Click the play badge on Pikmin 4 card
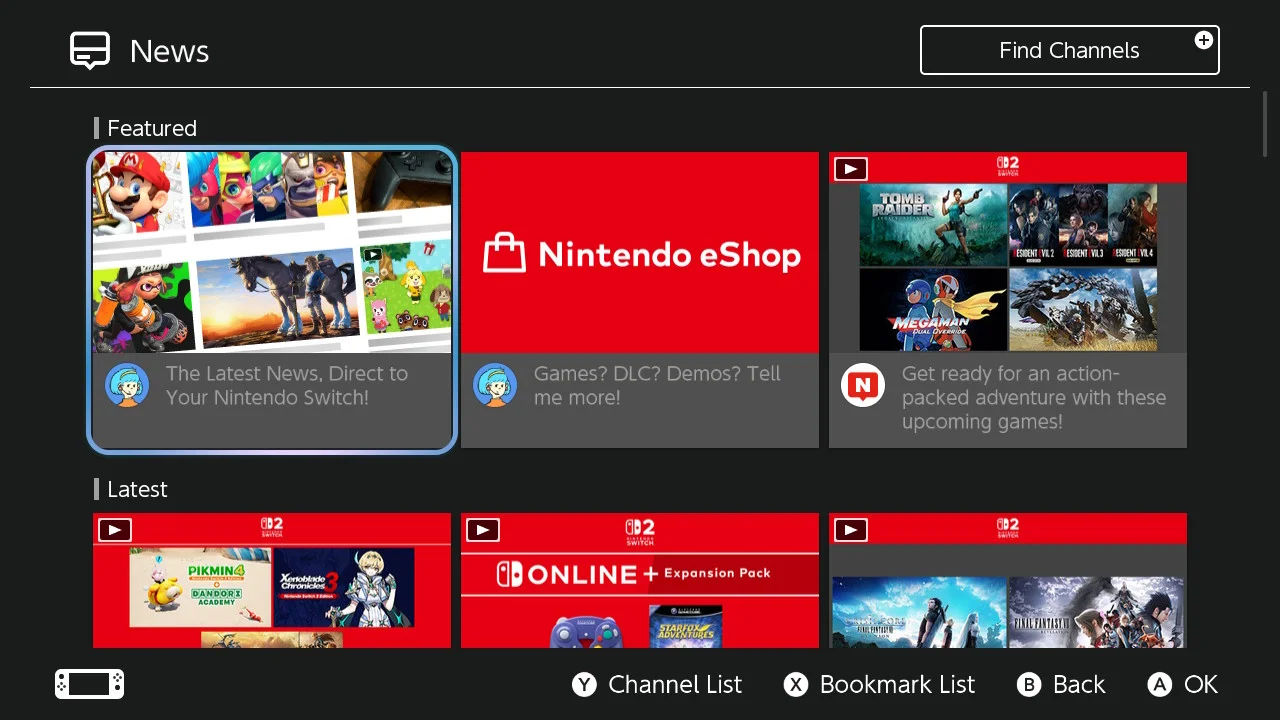The height and width of the screenshot is (720, 1280). (115, 530)
